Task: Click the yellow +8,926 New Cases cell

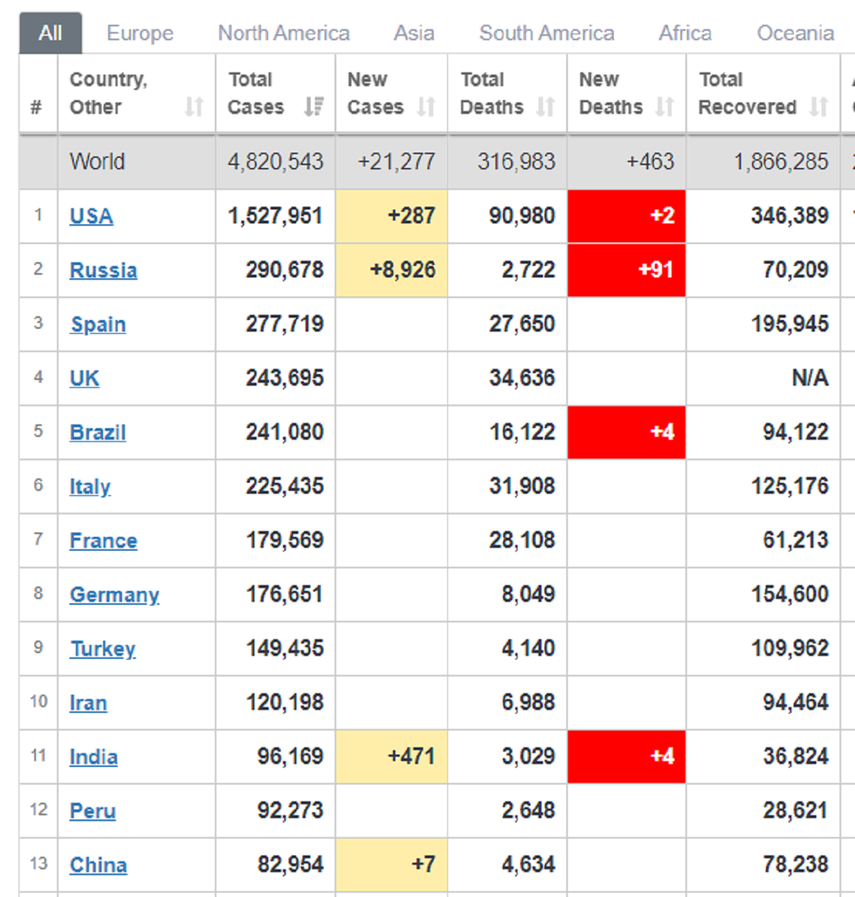Action: coord(392,270)
